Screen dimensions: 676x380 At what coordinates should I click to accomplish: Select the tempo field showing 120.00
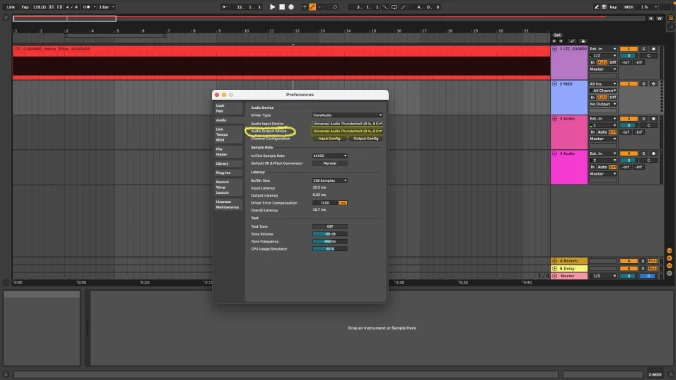(40, 7)
